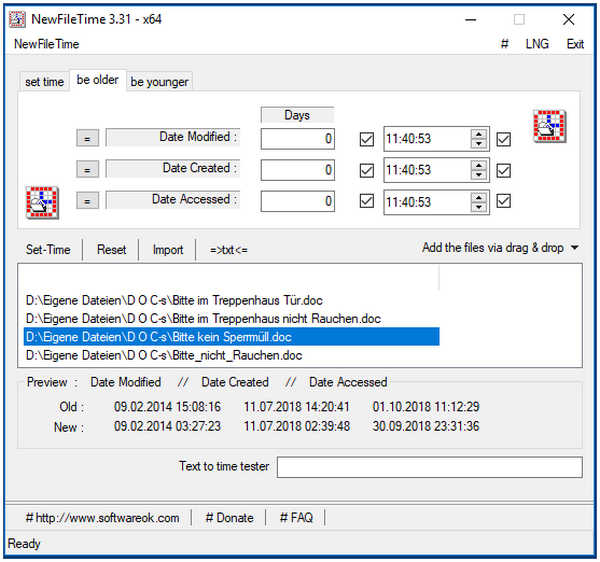The height and width of the screenshot is (562, 600).
Task: Decrease the Date Modified time with down arrow
Action: pyautogui.click(x=479, y=144)
